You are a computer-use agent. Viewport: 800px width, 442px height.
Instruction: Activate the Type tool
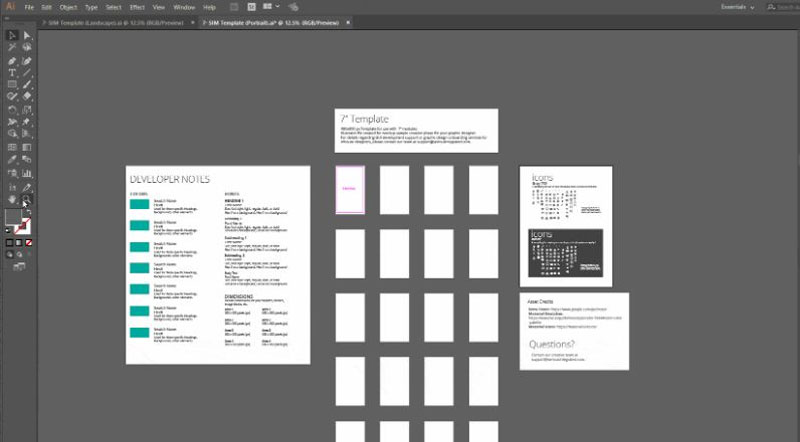coord(12,72)
